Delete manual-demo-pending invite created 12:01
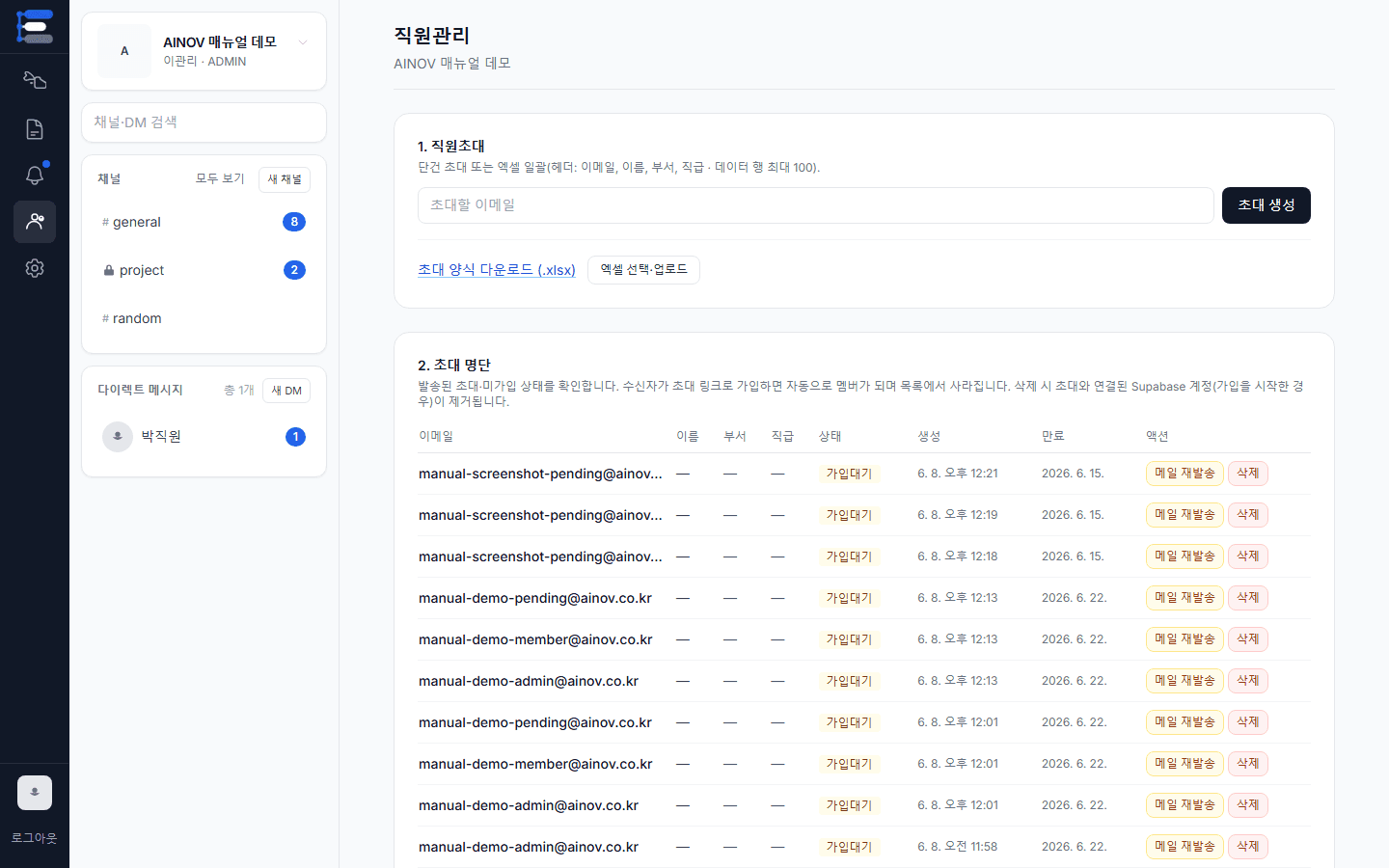Screen dimensions: 1389x868 click(x=1248, y=722)
